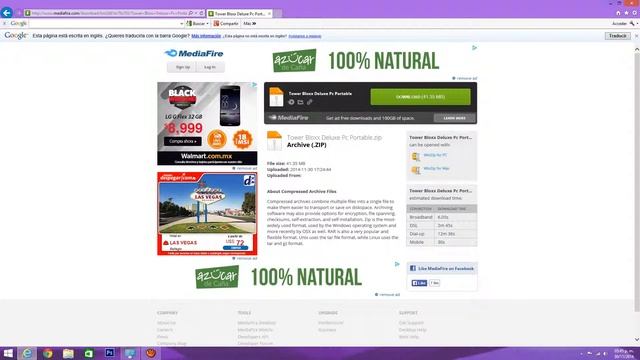Click the address bar with mediafire URL
This screenshot has height=360, width=640.
coord(109,13)
